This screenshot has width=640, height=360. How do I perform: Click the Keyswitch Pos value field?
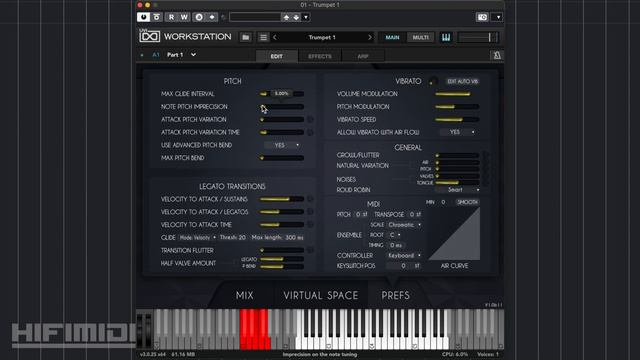pos(403,266)
